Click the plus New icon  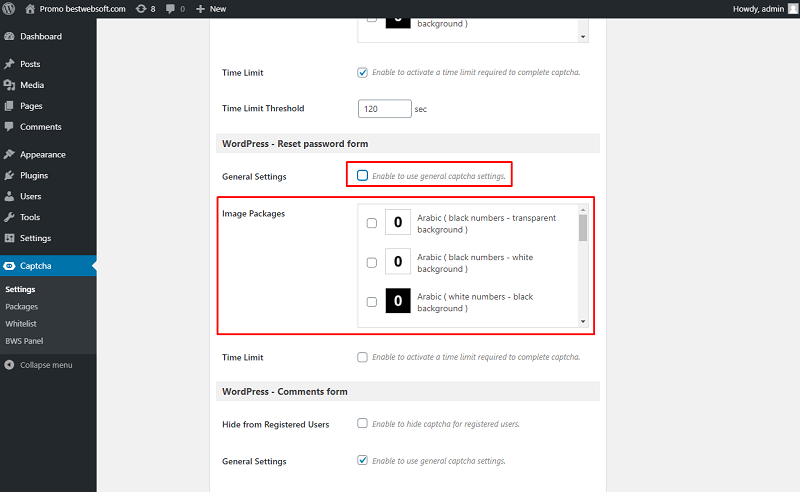click(201, 9)
